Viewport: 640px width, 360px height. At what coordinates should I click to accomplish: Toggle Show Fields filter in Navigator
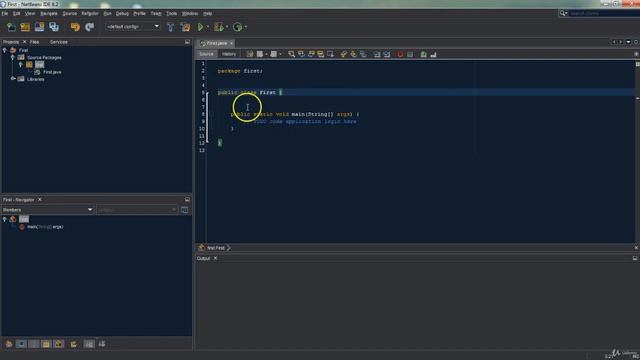click(x=21, y=344)
